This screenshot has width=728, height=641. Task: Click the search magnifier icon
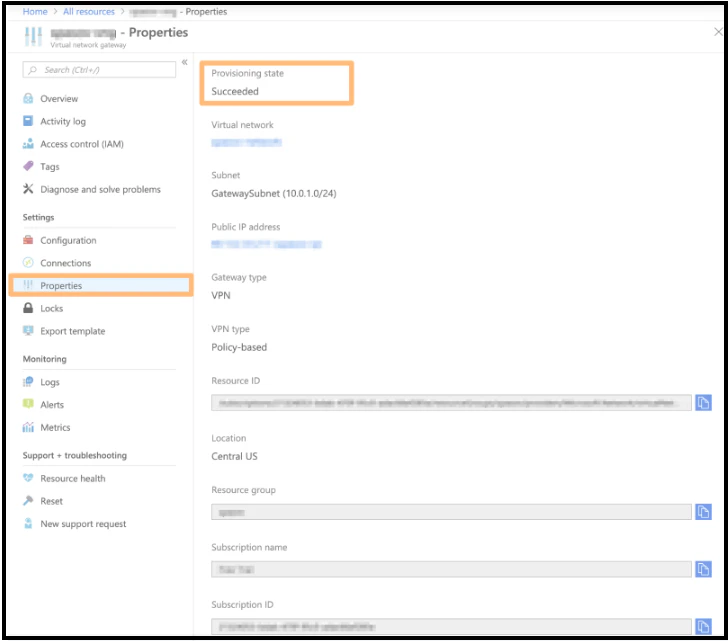(32, 70)
